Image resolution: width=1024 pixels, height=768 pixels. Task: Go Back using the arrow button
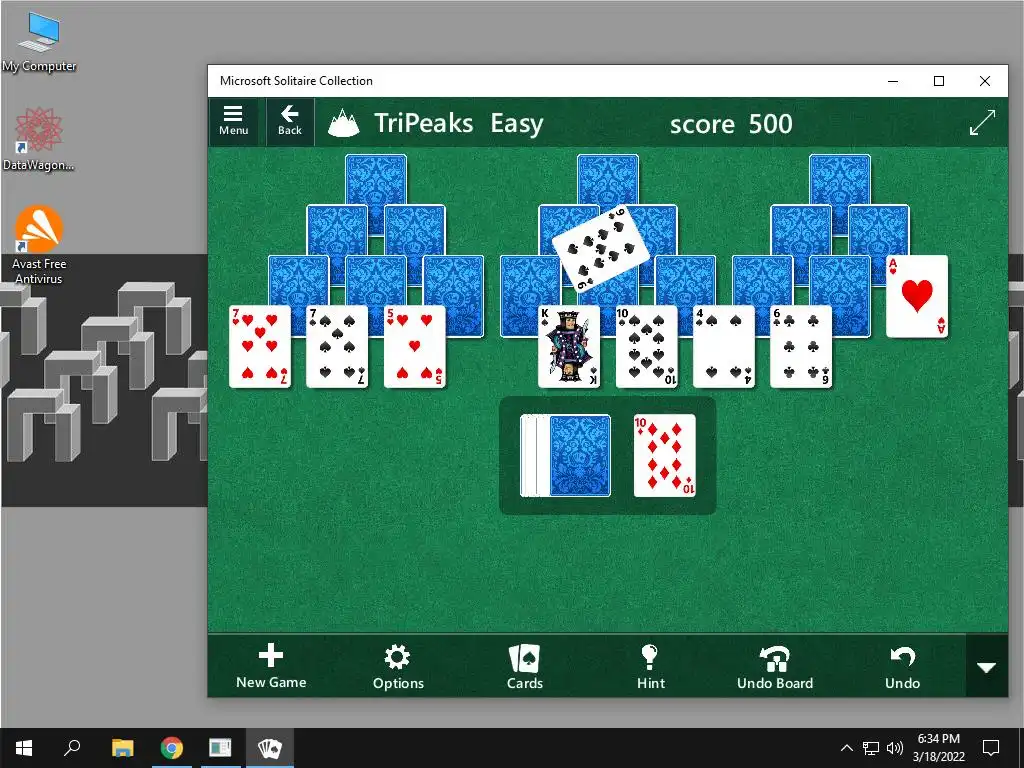289,121
